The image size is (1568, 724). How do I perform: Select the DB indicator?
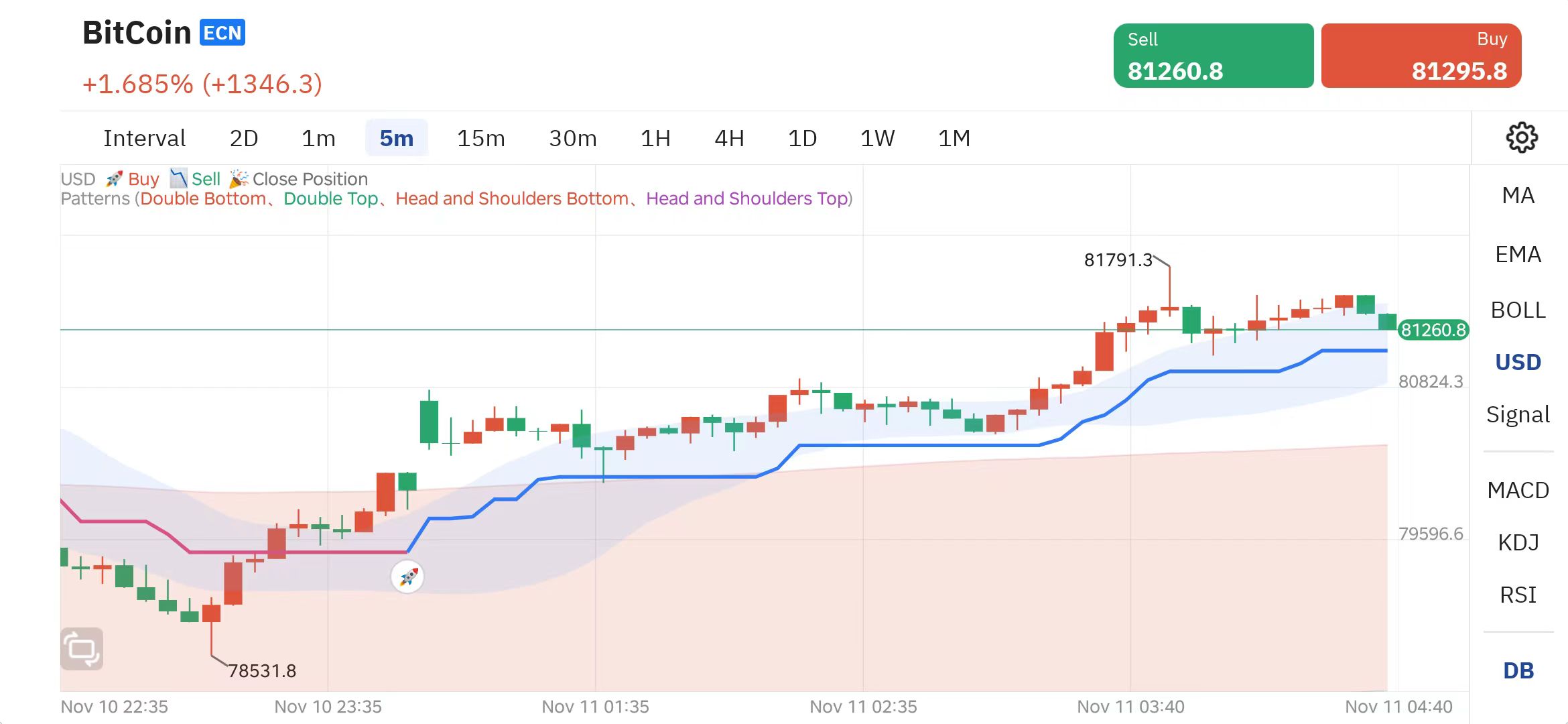click(1518, 671)
